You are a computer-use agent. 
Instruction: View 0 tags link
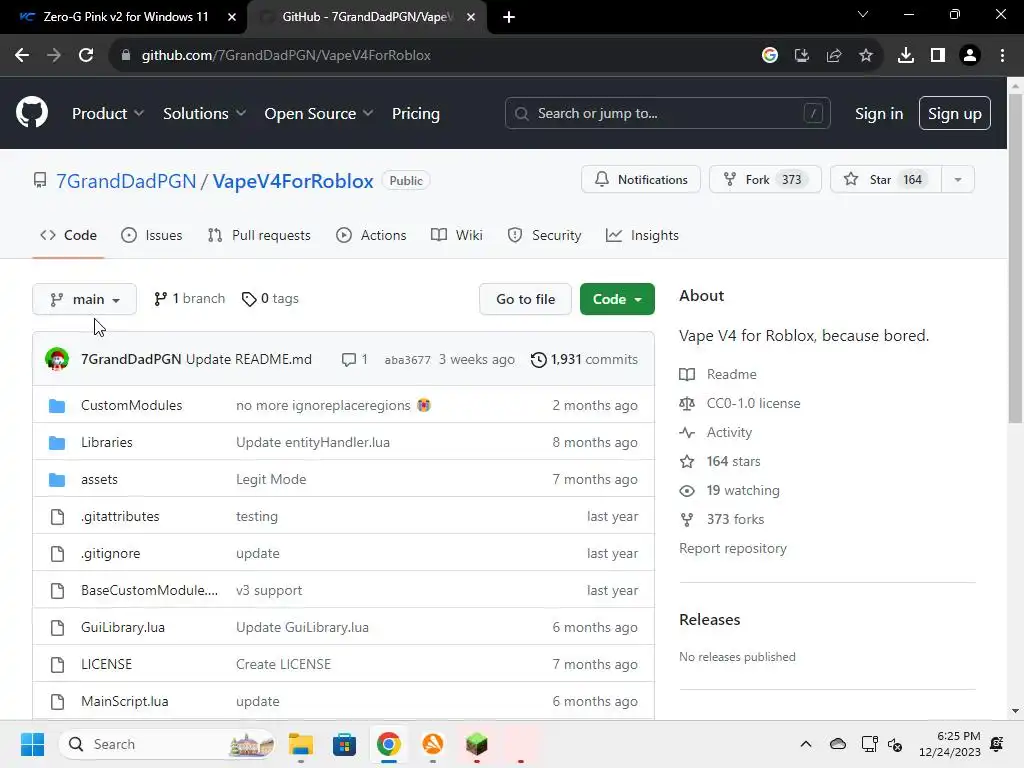(270, 298)
